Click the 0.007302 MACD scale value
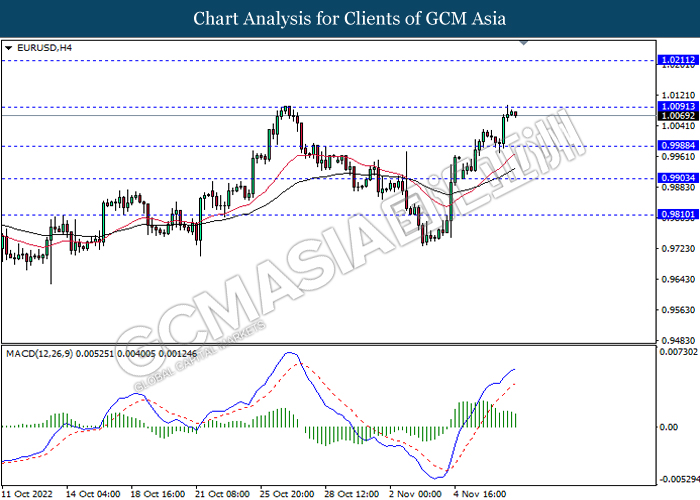The width and height of the screenshot is (700, 500). coord(679,352)
